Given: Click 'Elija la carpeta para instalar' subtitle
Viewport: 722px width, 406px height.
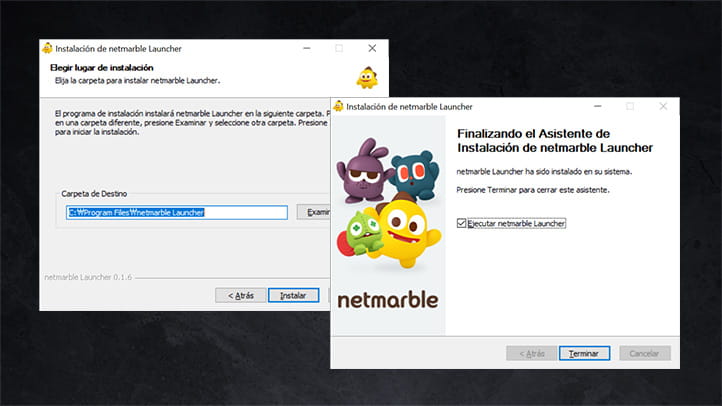Looking at the screenshot, I should click(x=137, y=81).
